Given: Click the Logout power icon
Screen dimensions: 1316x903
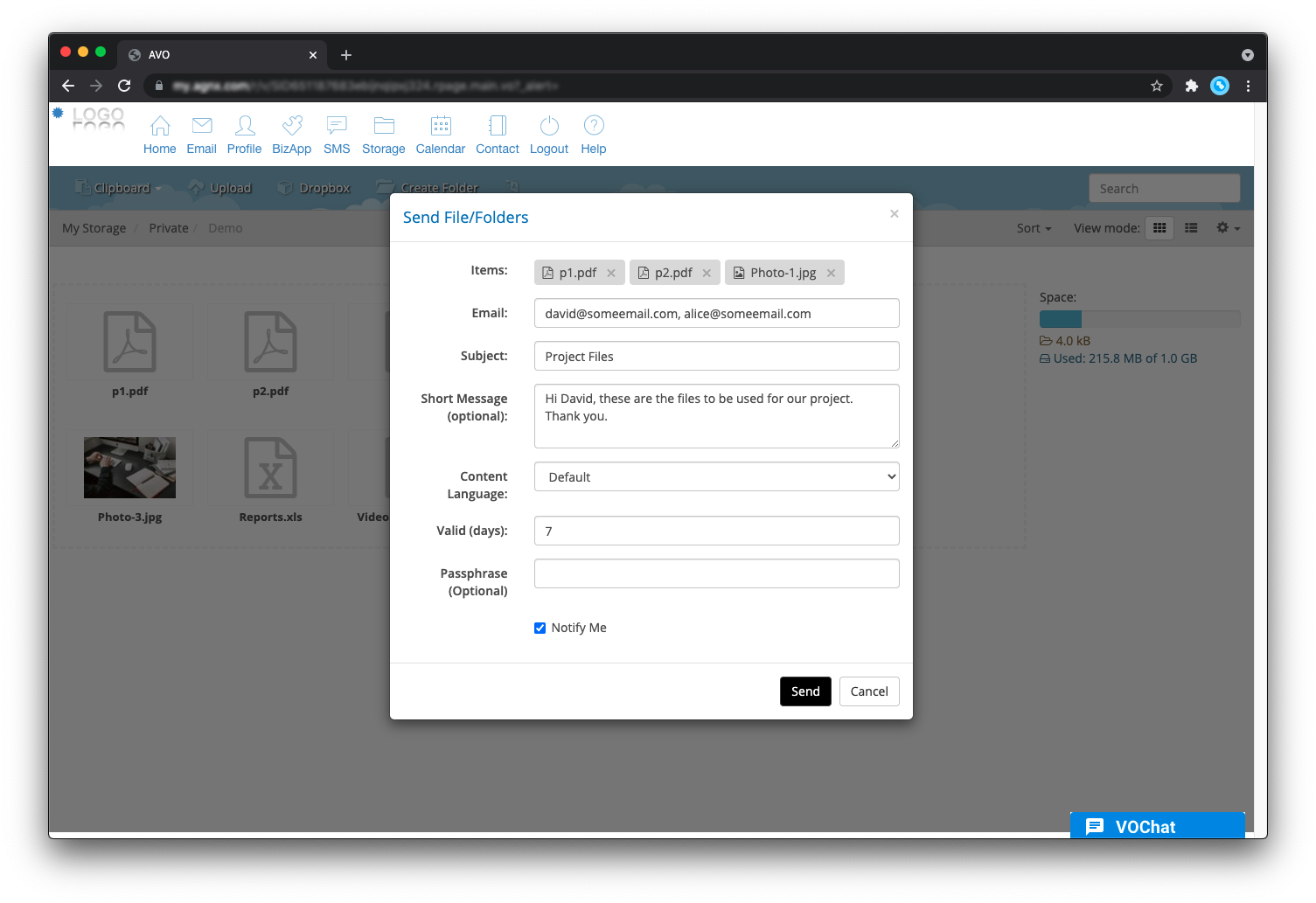Looking at the screenshot, I should [549, 127].
